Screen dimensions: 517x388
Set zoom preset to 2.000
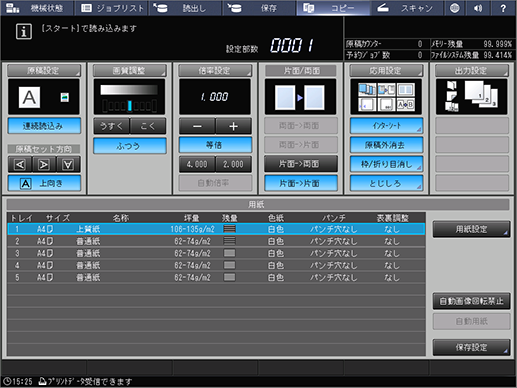(233, 164)
